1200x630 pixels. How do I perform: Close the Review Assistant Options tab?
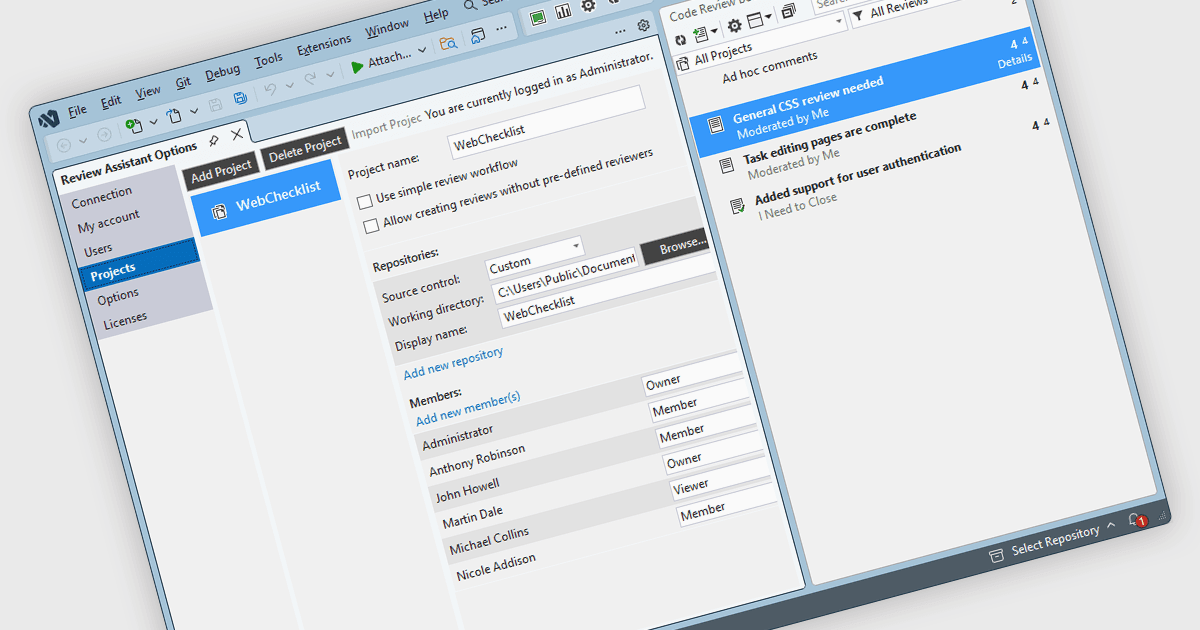pos(237,135)
